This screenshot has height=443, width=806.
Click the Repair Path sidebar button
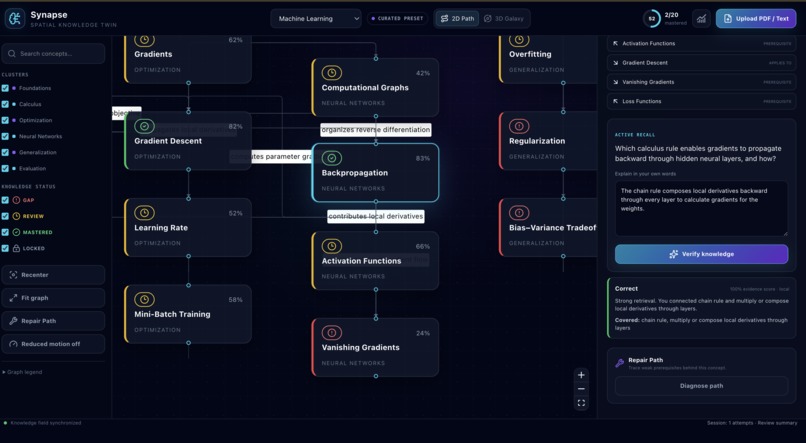click(x=53, y=321)
